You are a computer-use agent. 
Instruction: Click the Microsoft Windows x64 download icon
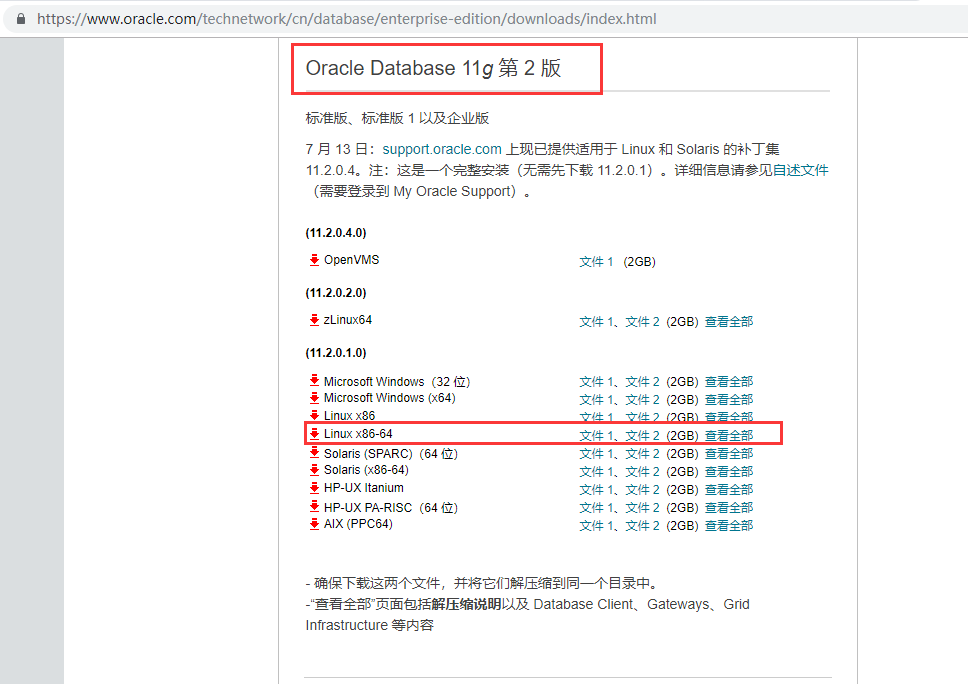click(x=315, y=399)
